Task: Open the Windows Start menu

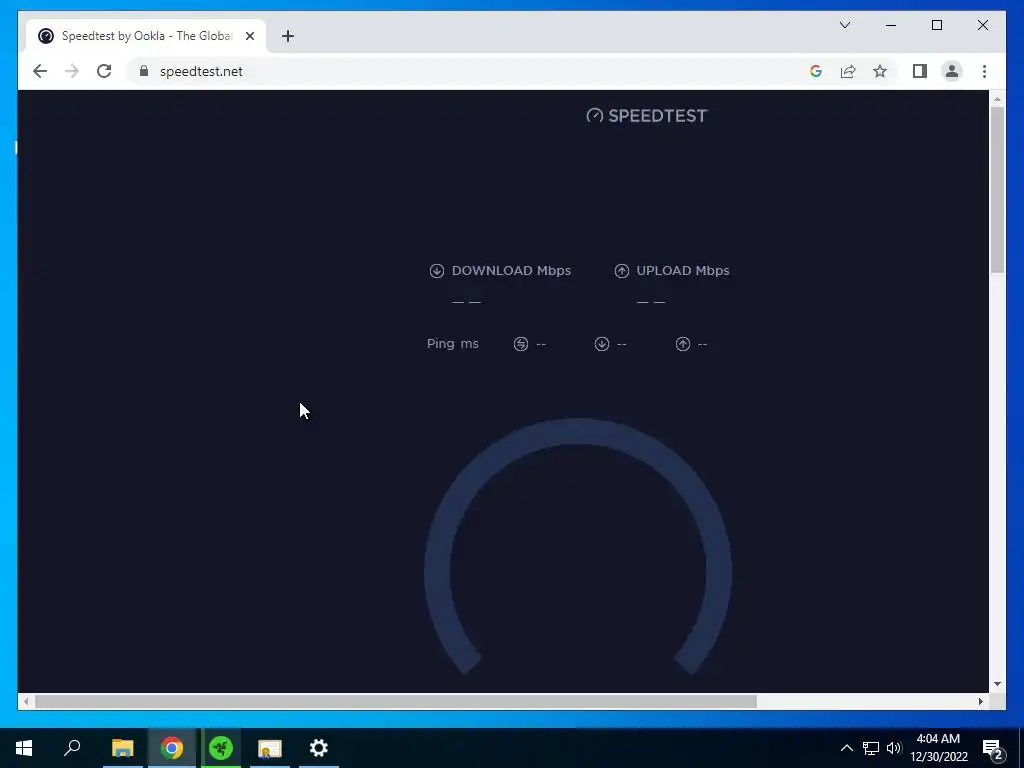Action: (x=24, y=748)
